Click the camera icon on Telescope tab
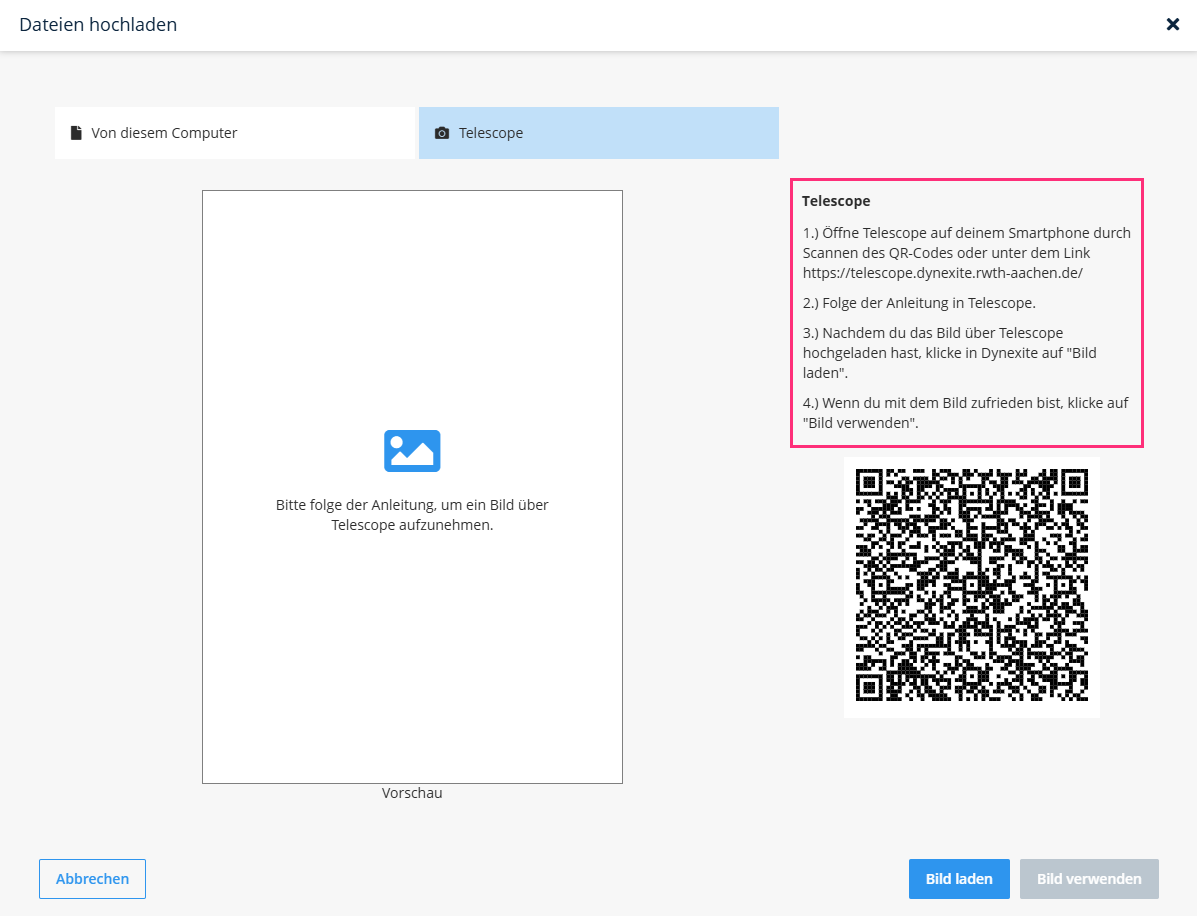Viewport: 1197px width, 916px height. 441,133
